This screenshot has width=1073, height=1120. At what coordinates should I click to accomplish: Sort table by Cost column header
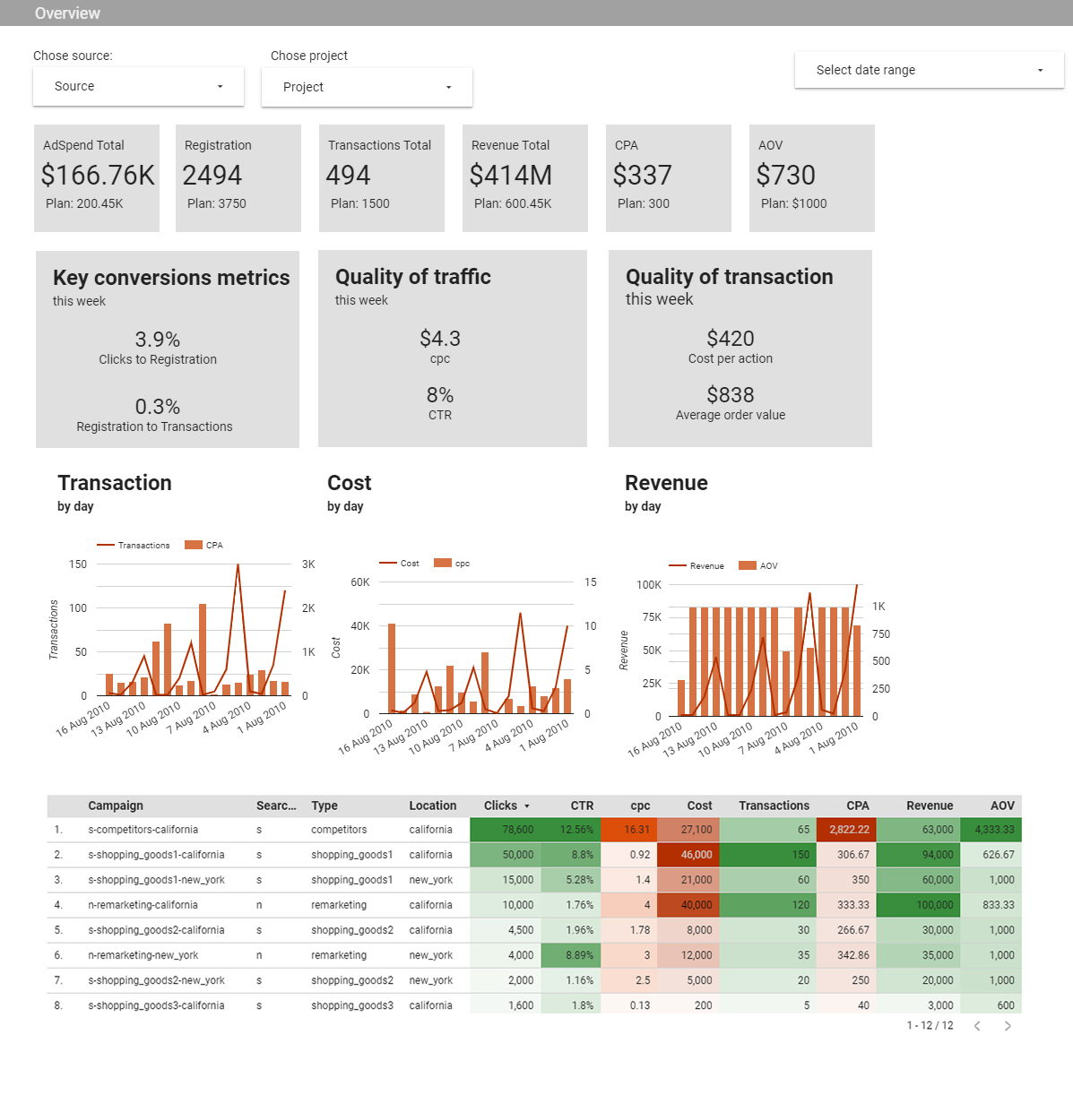tap(699, 806)
